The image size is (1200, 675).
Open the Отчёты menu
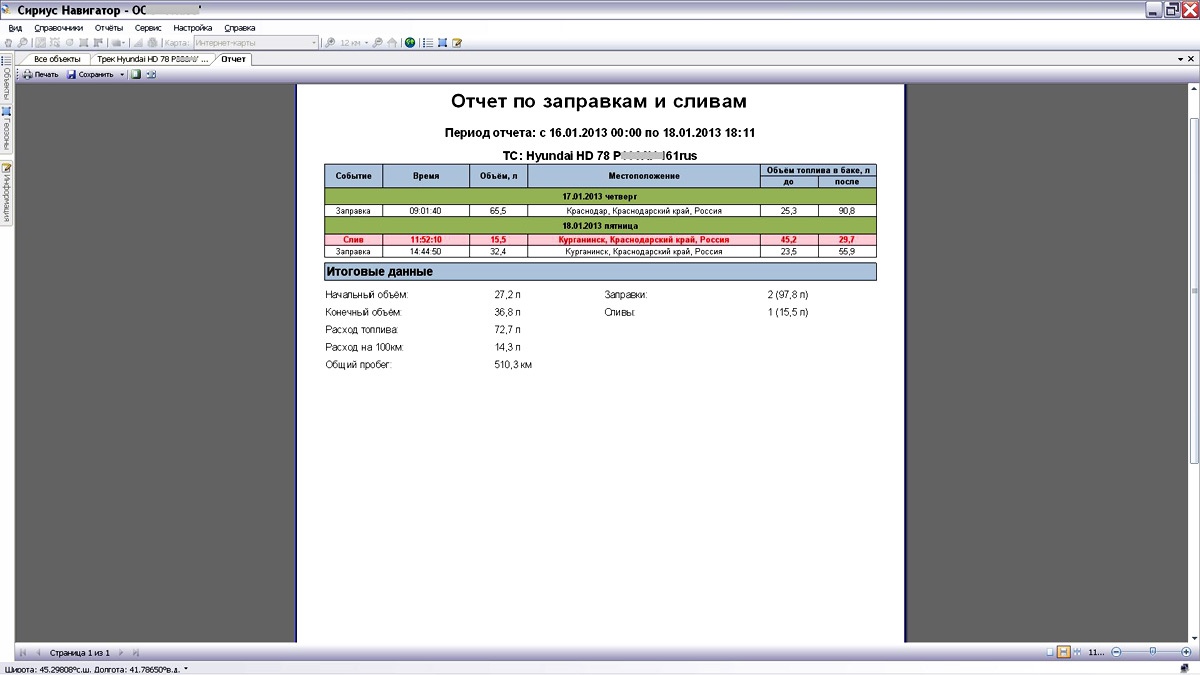(108, 28)
